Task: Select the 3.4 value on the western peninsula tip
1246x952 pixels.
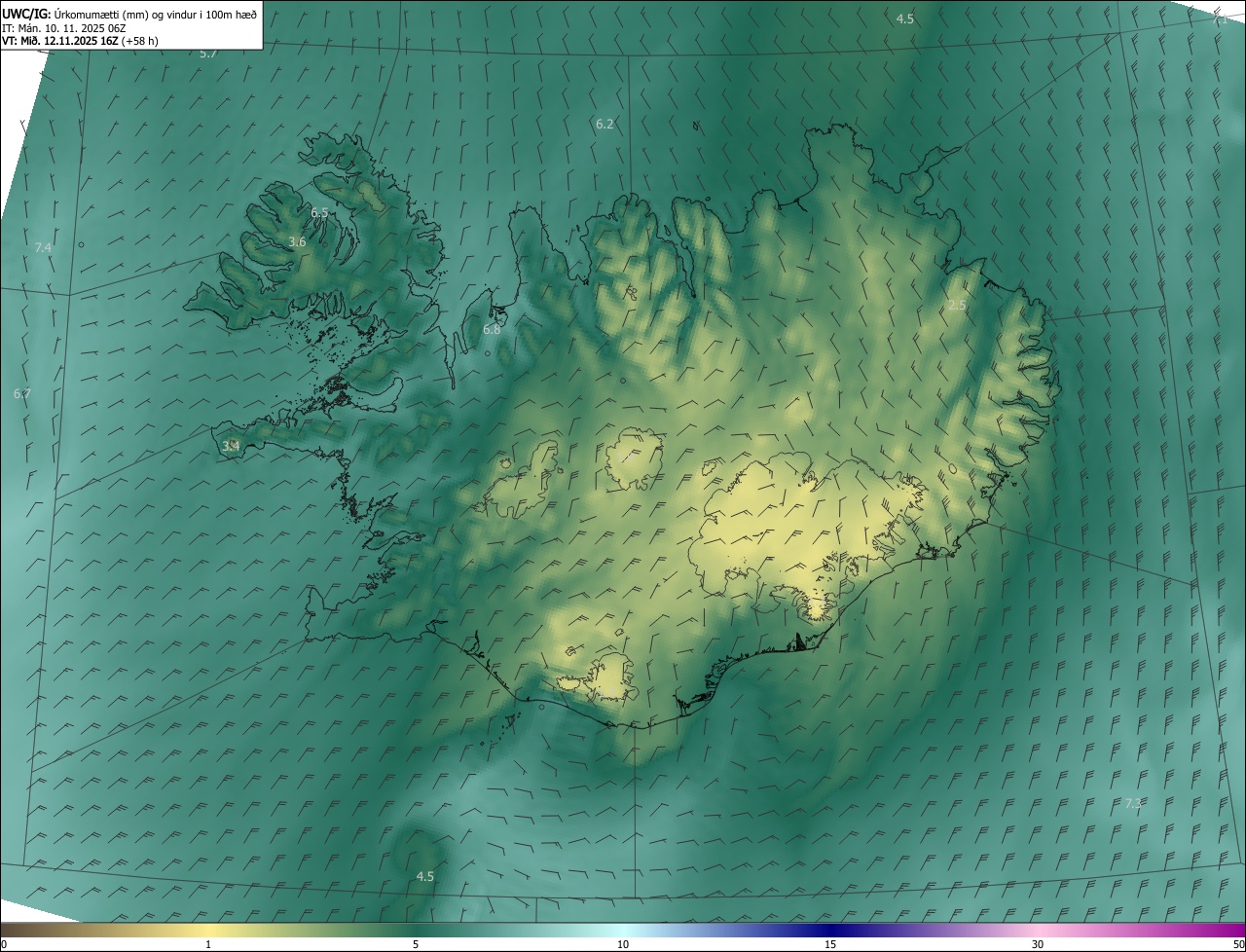Action: click(x=231, y=446)
